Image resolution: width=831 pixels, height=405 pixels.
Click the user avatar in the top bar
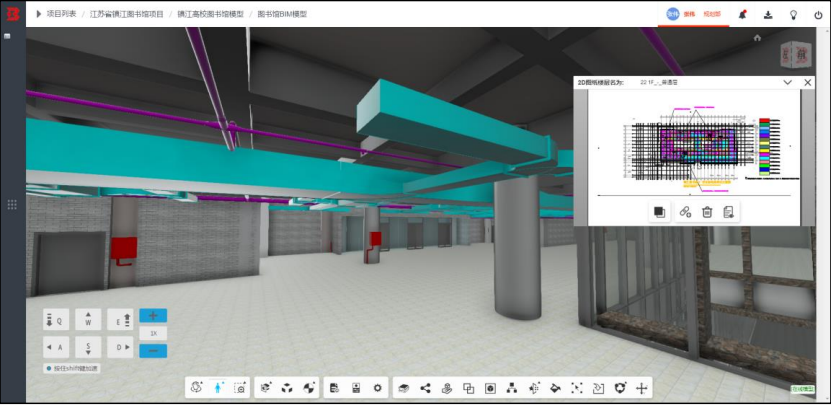[x=673, y=14]
